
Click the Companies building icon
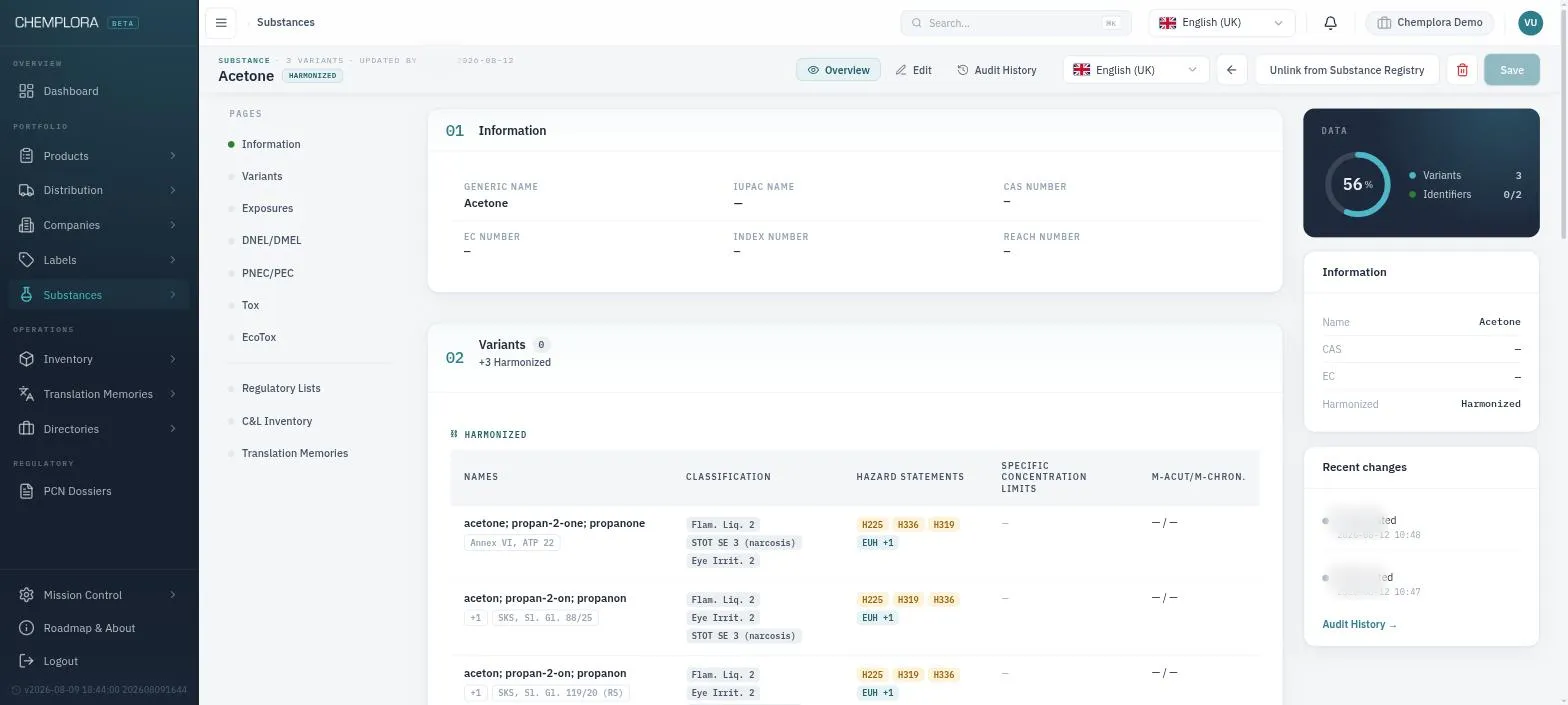(27, 225)
